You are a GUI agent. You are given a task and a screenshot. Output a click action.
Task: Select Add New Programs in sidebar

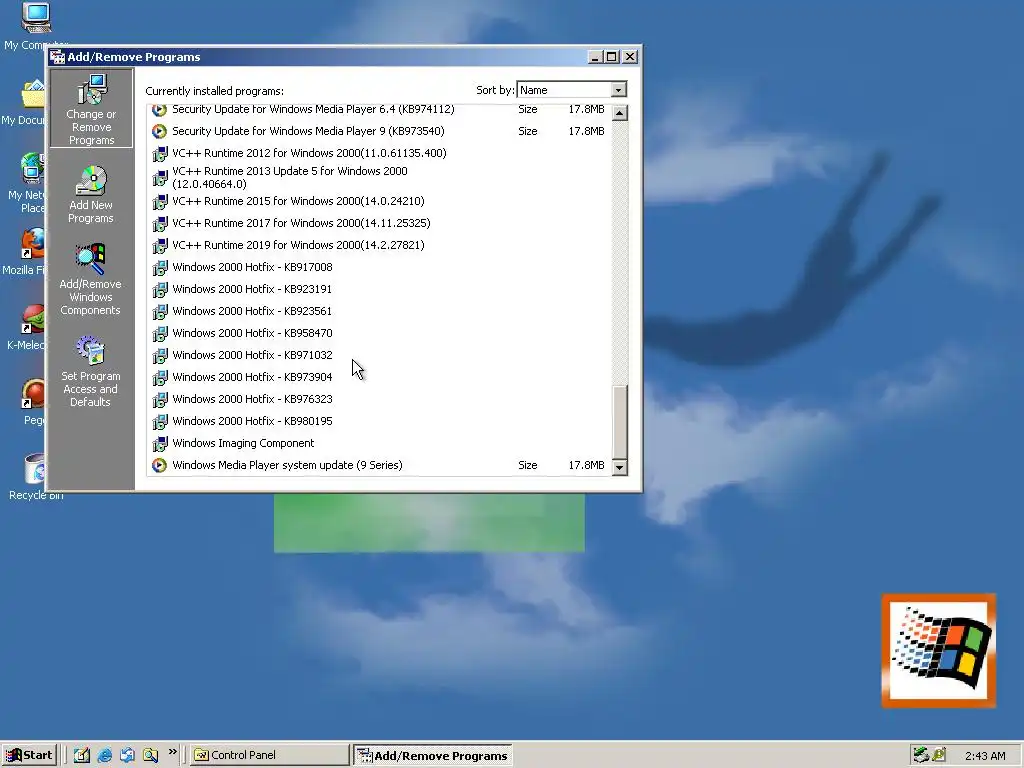91,195
